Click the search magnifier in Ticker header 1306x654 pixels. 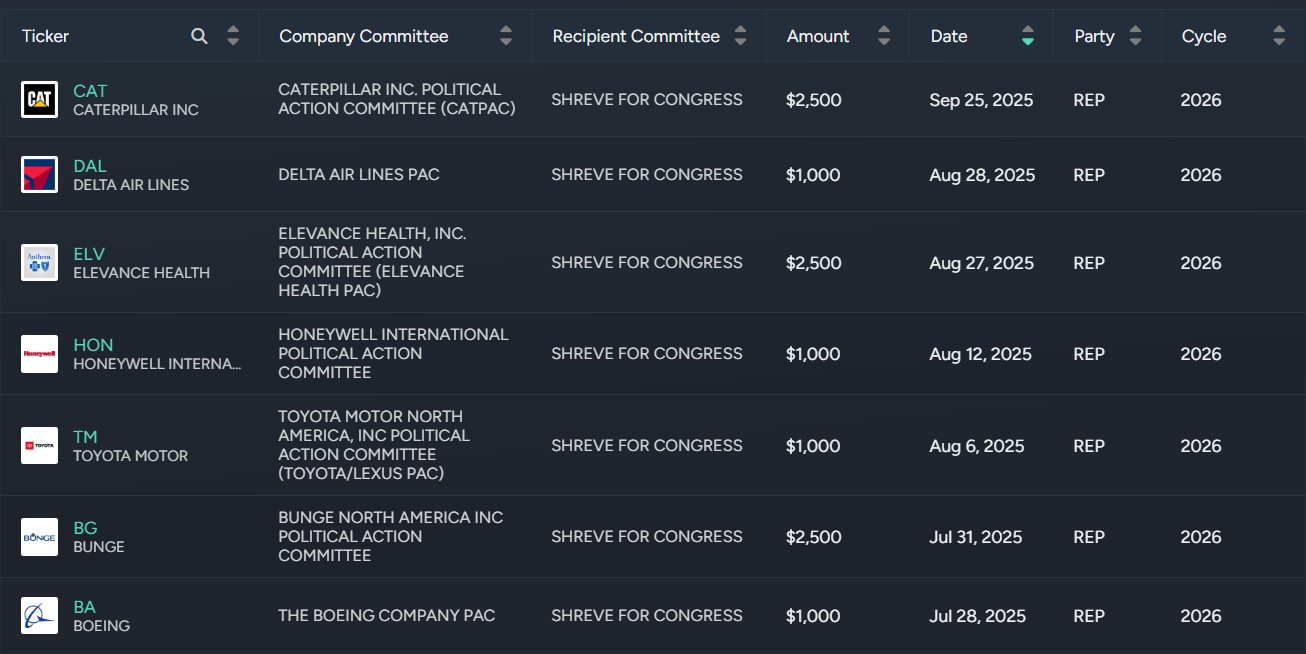199,36
